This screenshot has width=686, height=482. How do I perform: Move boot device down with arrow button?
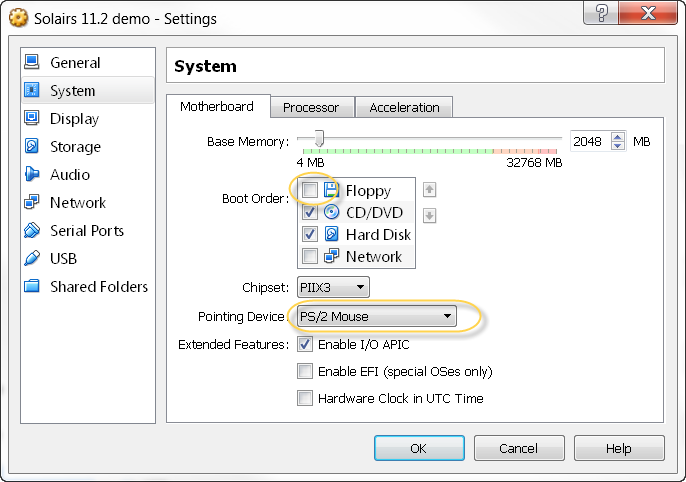coord(429,216)
